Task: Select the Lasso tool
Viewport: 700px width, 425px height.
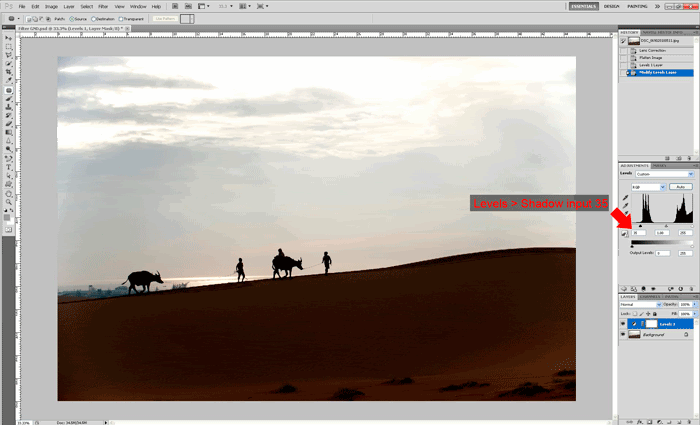Action: [9, 55]
